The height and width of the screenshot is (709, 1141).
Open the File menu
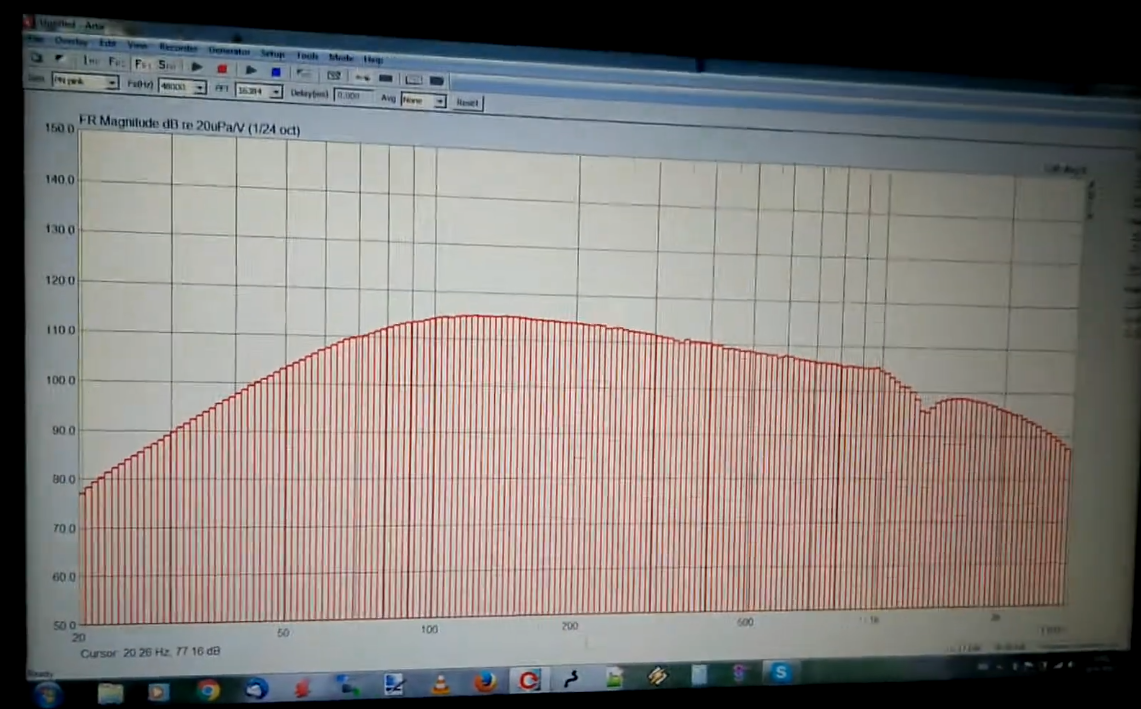point(34,39)
